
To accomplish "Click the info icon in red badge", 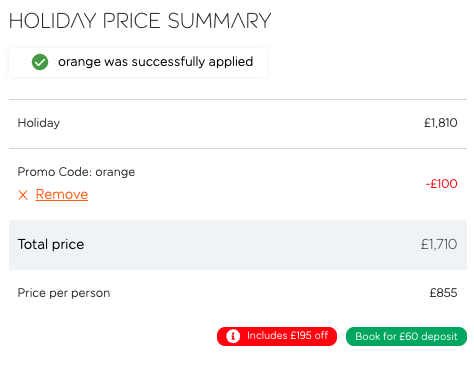I will pos(233,336).
